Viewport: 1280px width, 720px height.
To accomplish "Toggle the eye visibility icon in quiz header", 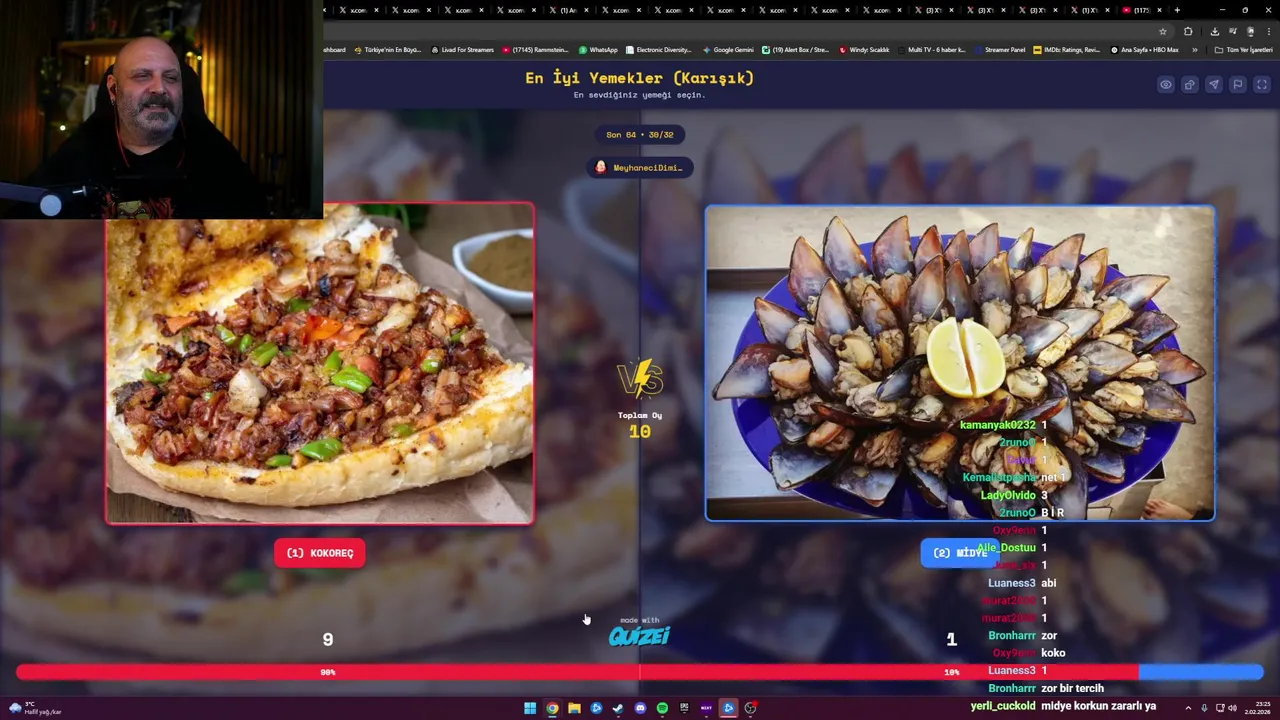I will 1166,85.
